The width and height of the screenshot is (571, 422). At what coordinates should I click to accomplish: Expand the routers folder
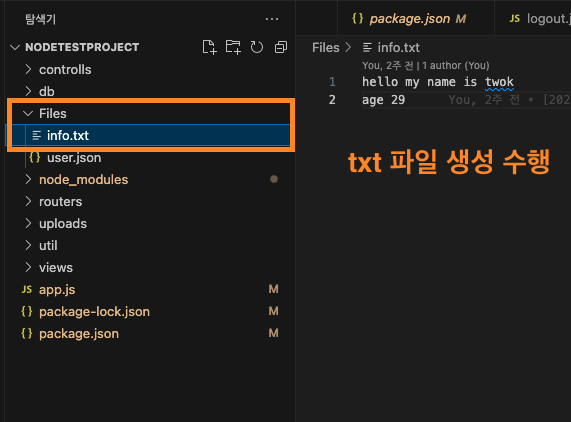(x=28, y=201)
